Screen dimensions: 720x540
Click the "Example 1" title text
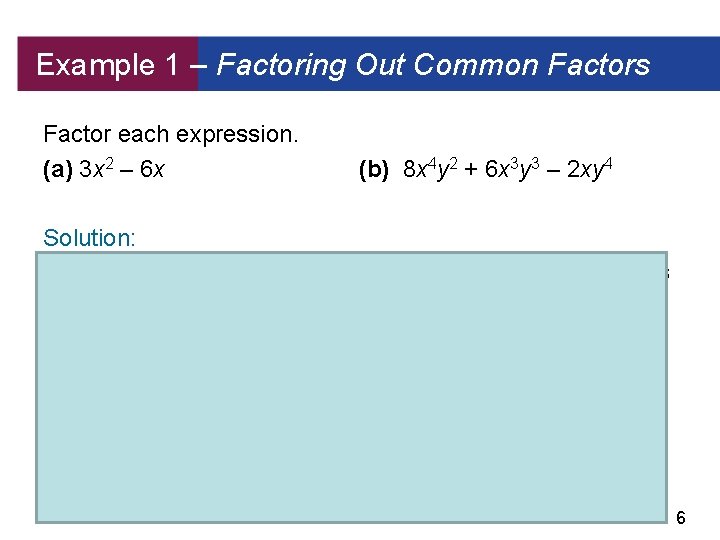pyautogui.click(x=96, y=66)
